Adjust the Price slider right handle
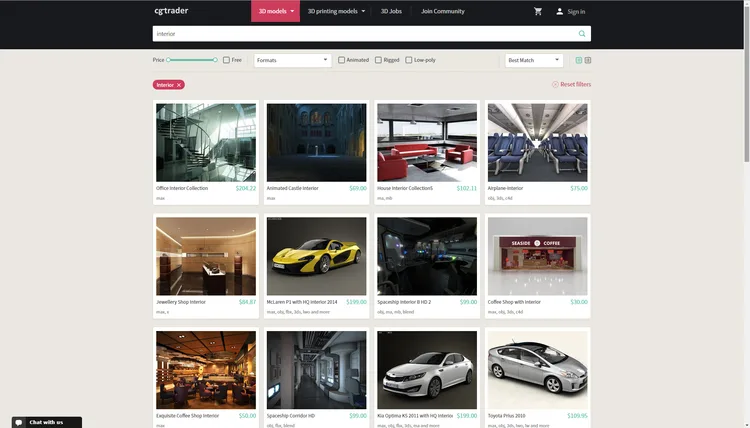Viewport: 750px width, 428px height. pos(215,60)
